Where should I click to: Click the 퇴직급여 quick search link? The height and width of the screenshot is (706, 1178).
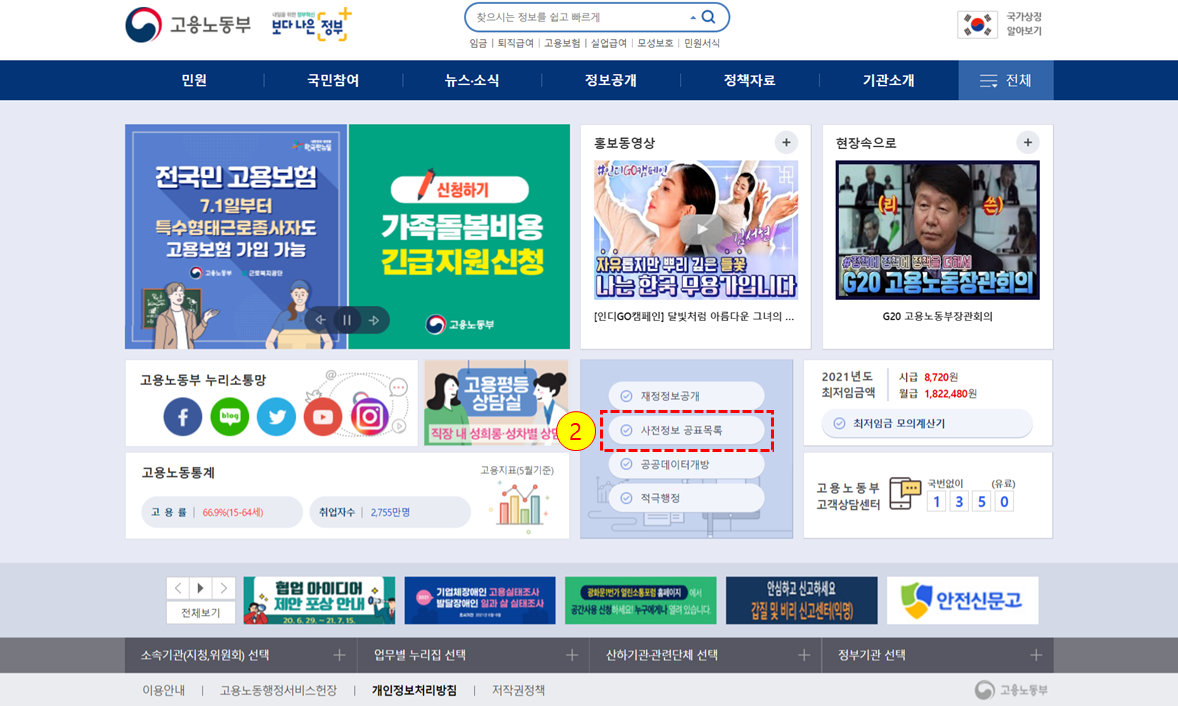(x=515, y=44)
